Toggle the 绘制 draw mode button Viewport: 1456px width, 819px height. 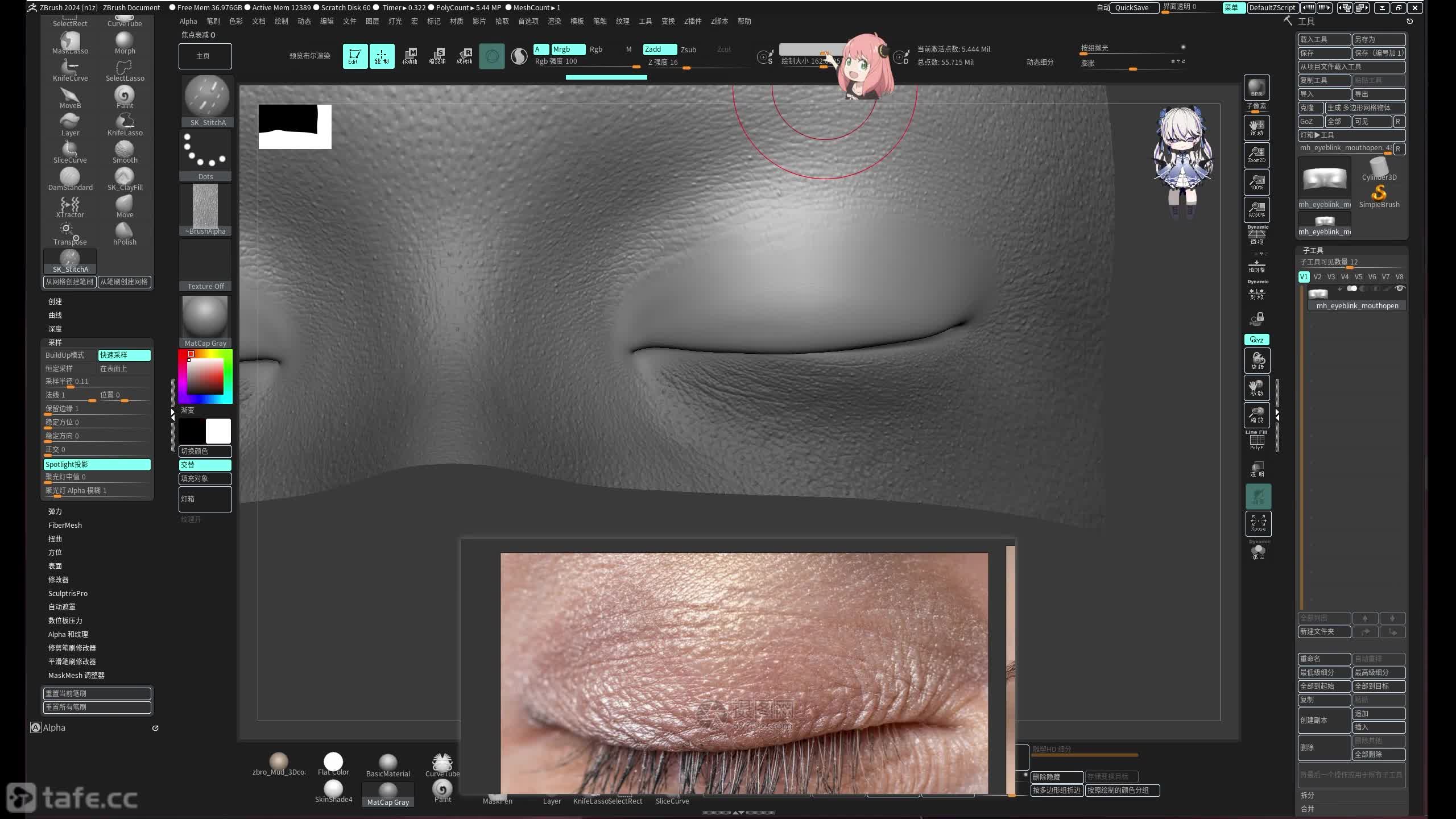(x=382, y=56)
